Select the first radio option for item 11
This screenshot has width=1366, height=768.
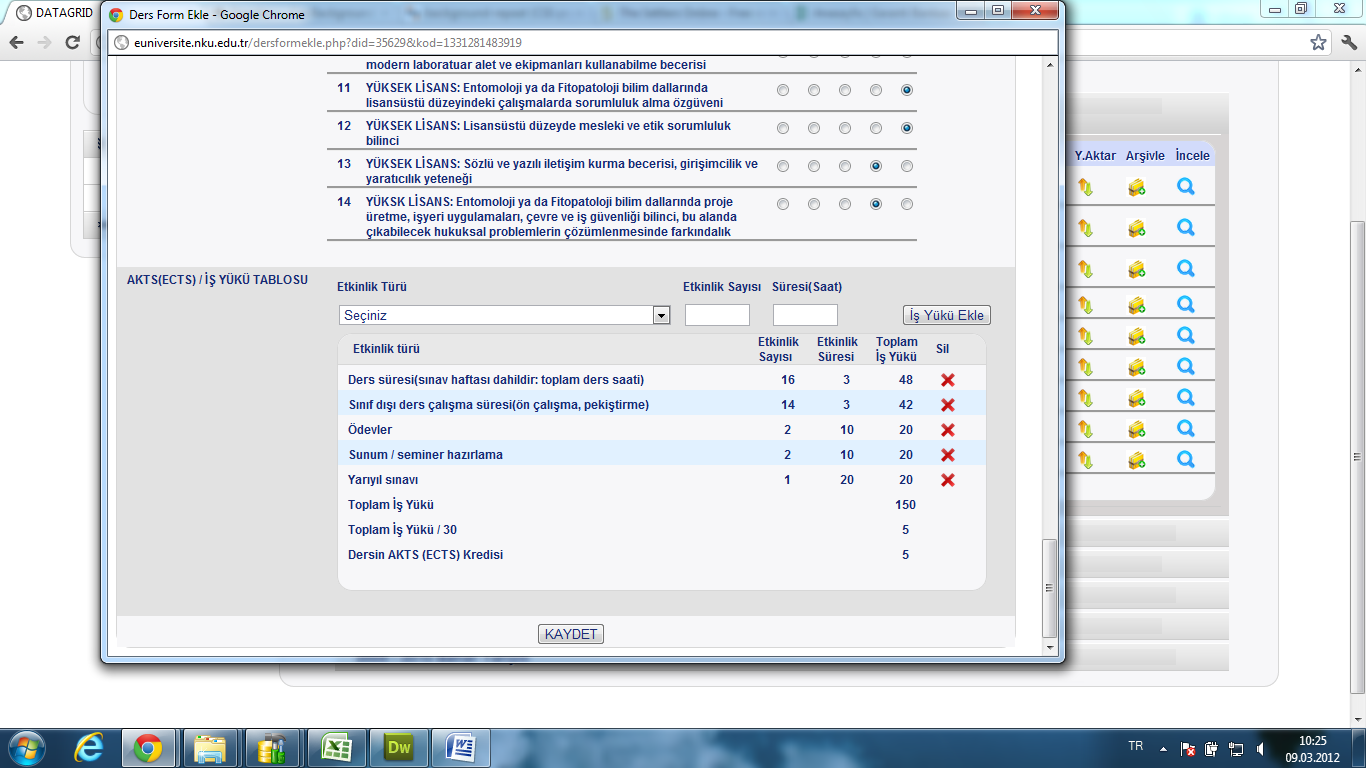coord(783,90)
